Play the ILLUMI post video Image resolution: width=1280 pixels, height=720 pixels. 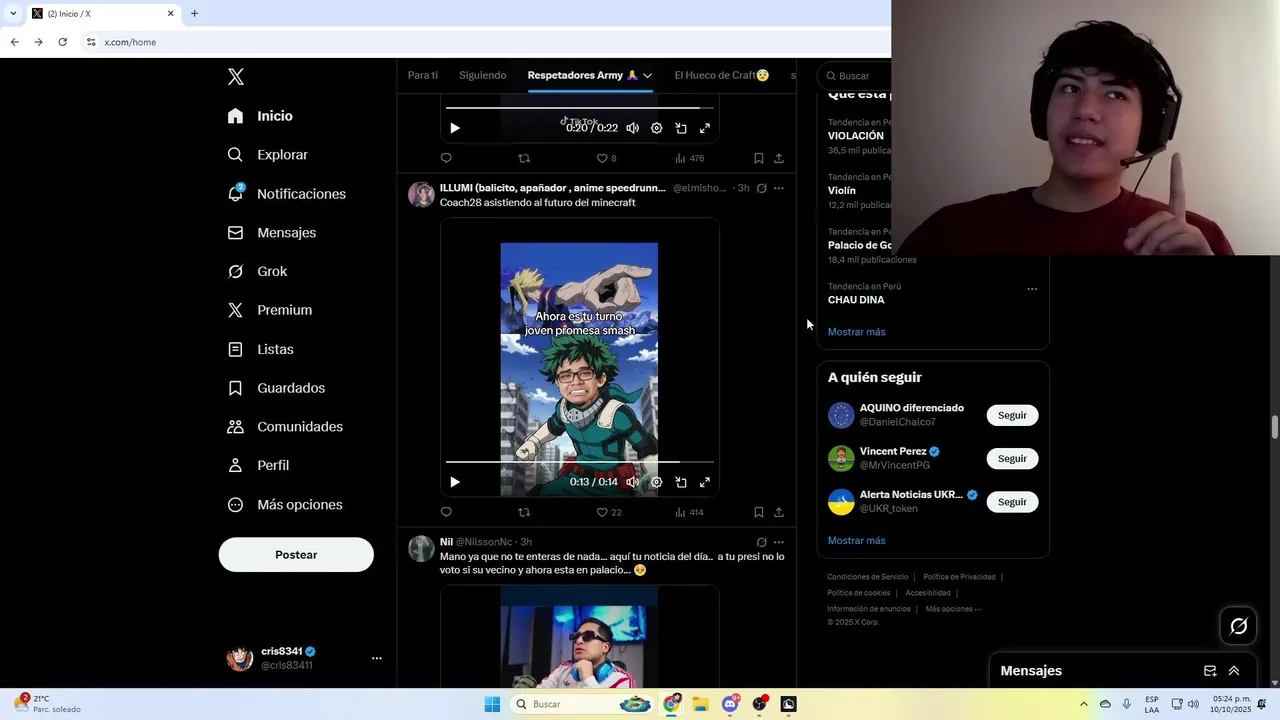pos(455,482)
